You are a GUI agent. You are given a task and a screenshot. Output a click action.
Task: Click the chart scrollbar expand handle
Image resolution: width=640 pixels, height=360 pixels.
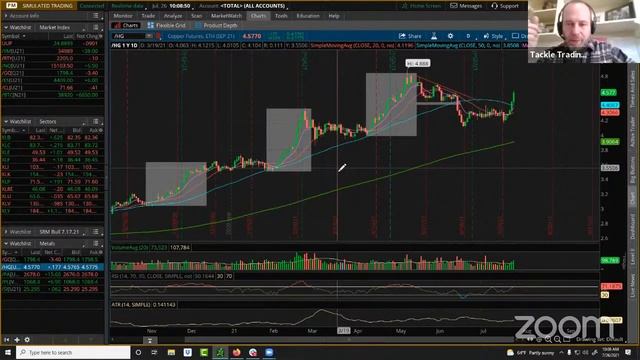pos(150,340)
